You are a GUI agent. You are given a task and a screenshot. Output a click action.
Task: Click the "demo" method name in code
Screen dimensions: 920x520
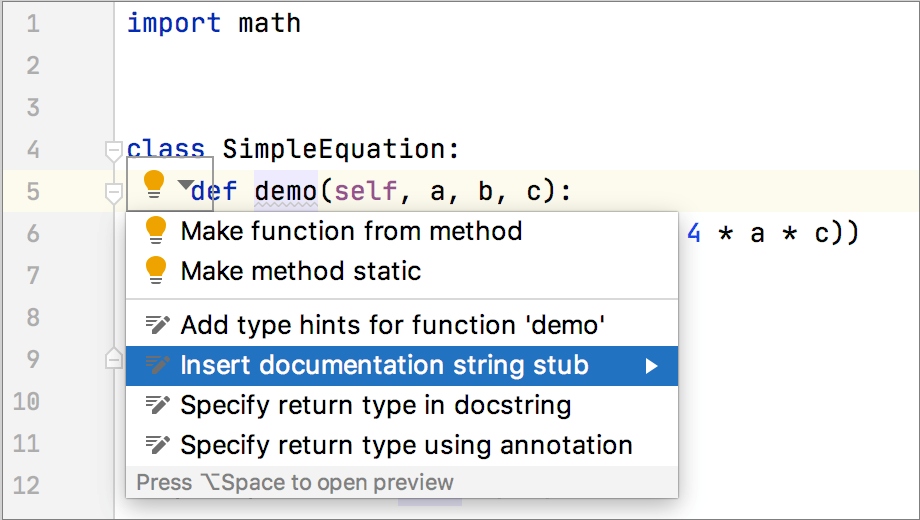click(286, 190)
